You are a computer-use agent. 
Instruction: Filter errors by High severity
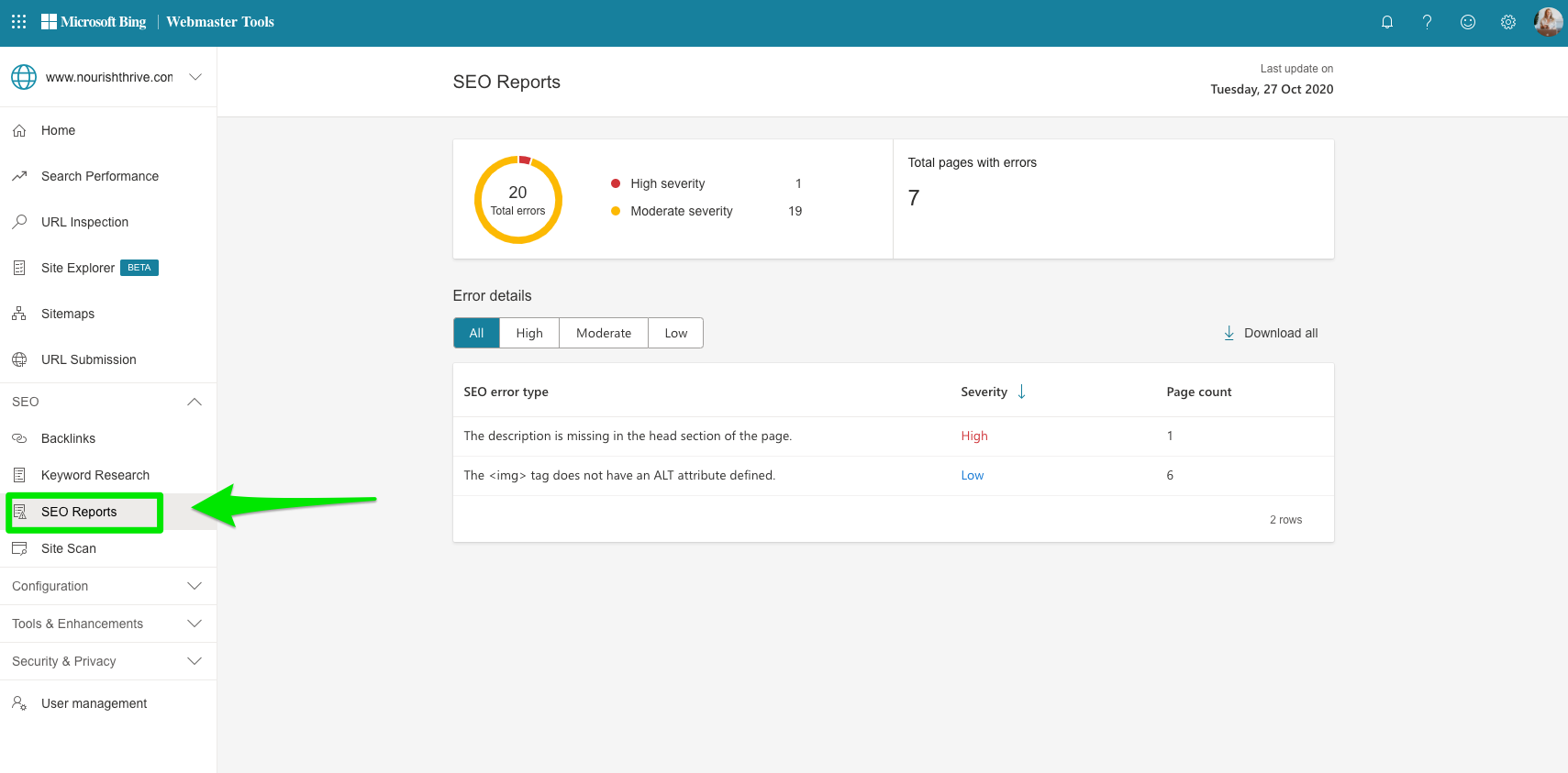528,333
